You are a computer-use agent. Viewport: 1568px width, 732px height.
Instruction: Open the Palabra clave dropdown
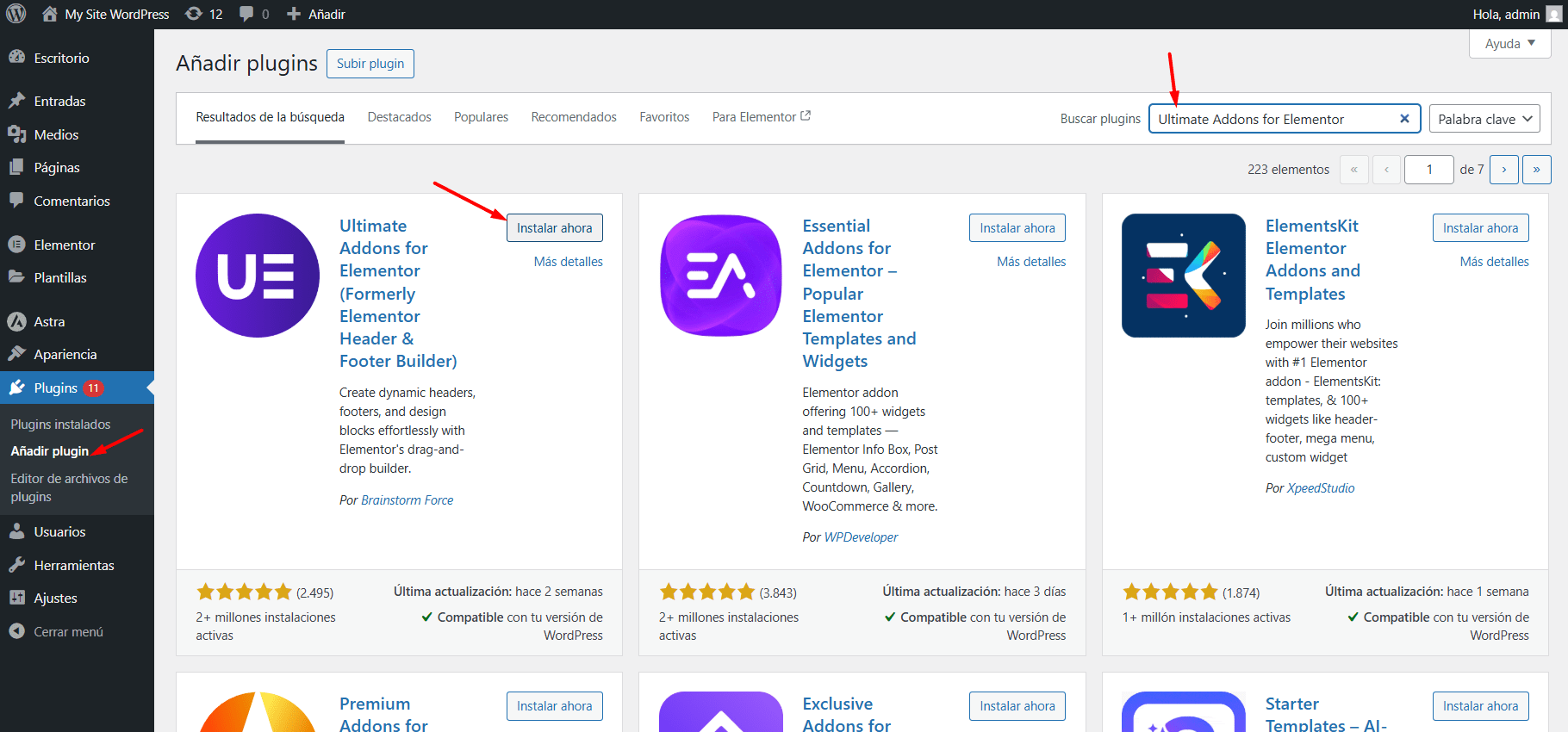pyautogui.click(x=1485, y=119)
